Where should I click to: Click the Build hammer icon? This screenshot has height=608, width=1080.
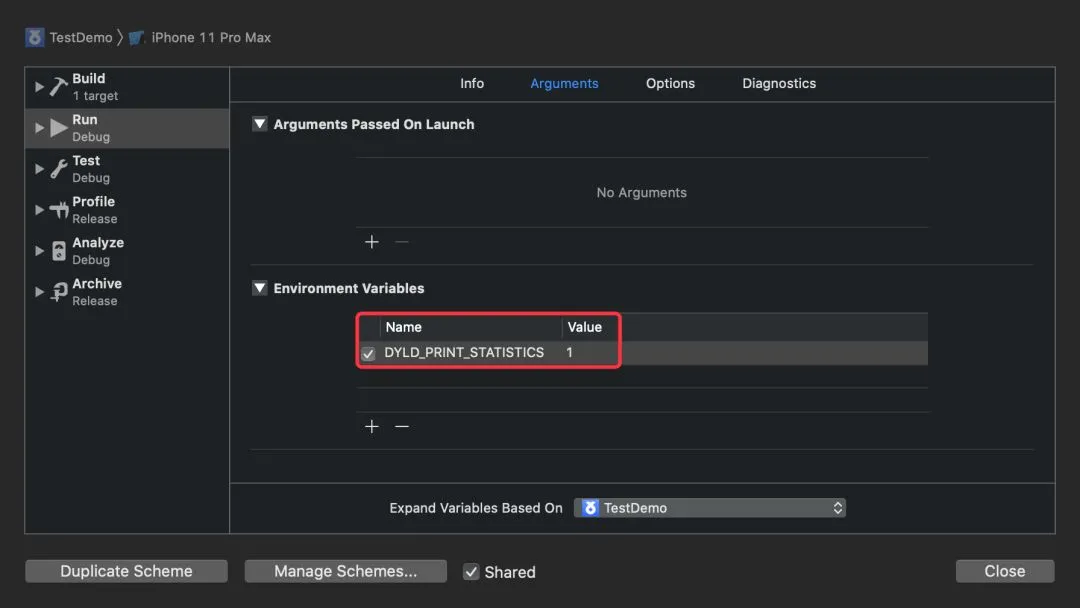click(x=59, y=87)
